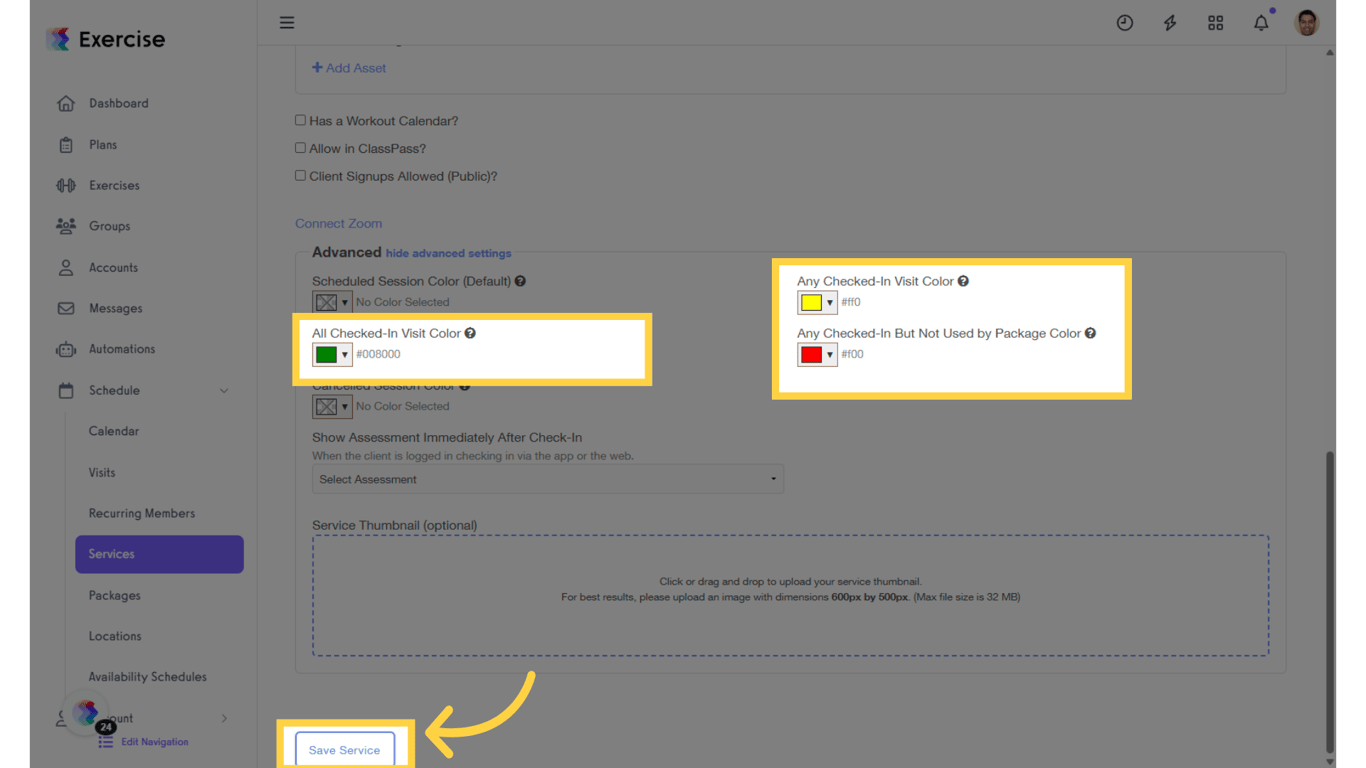Click hide advanced settings link
Viewport: 1366px width, 768px height.
coord(448,253)
